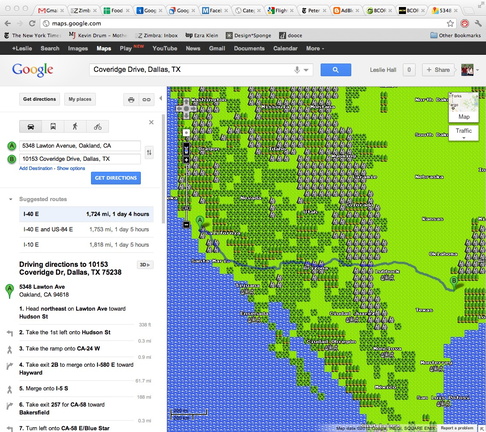Zoom out with the map minus button

click(186, 225)
